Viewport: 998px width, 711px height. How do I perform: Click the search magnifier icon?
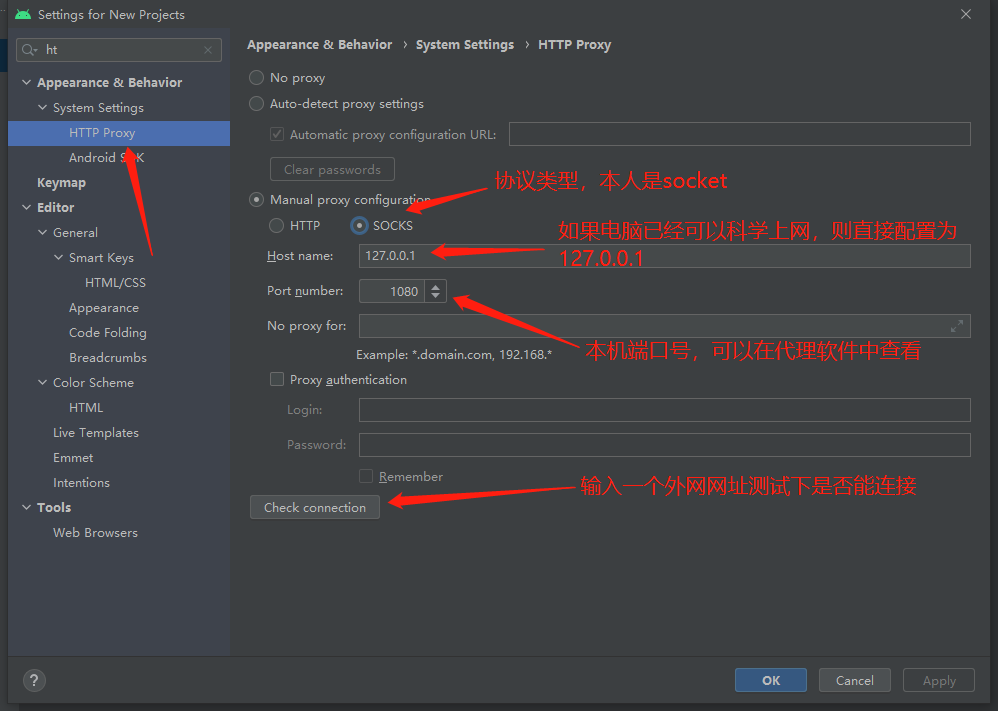pyautogui.click(x=29, y=50)
